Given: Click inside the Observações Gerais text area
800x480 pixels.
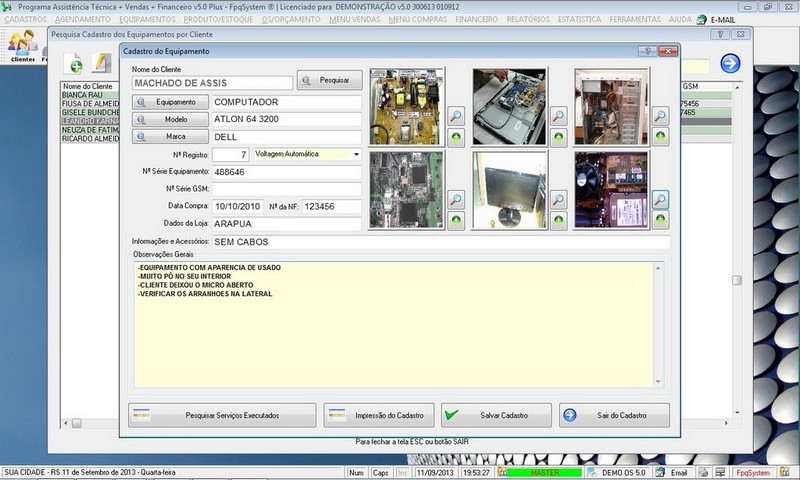Looking at the screenshot, I should coord(394,324).
